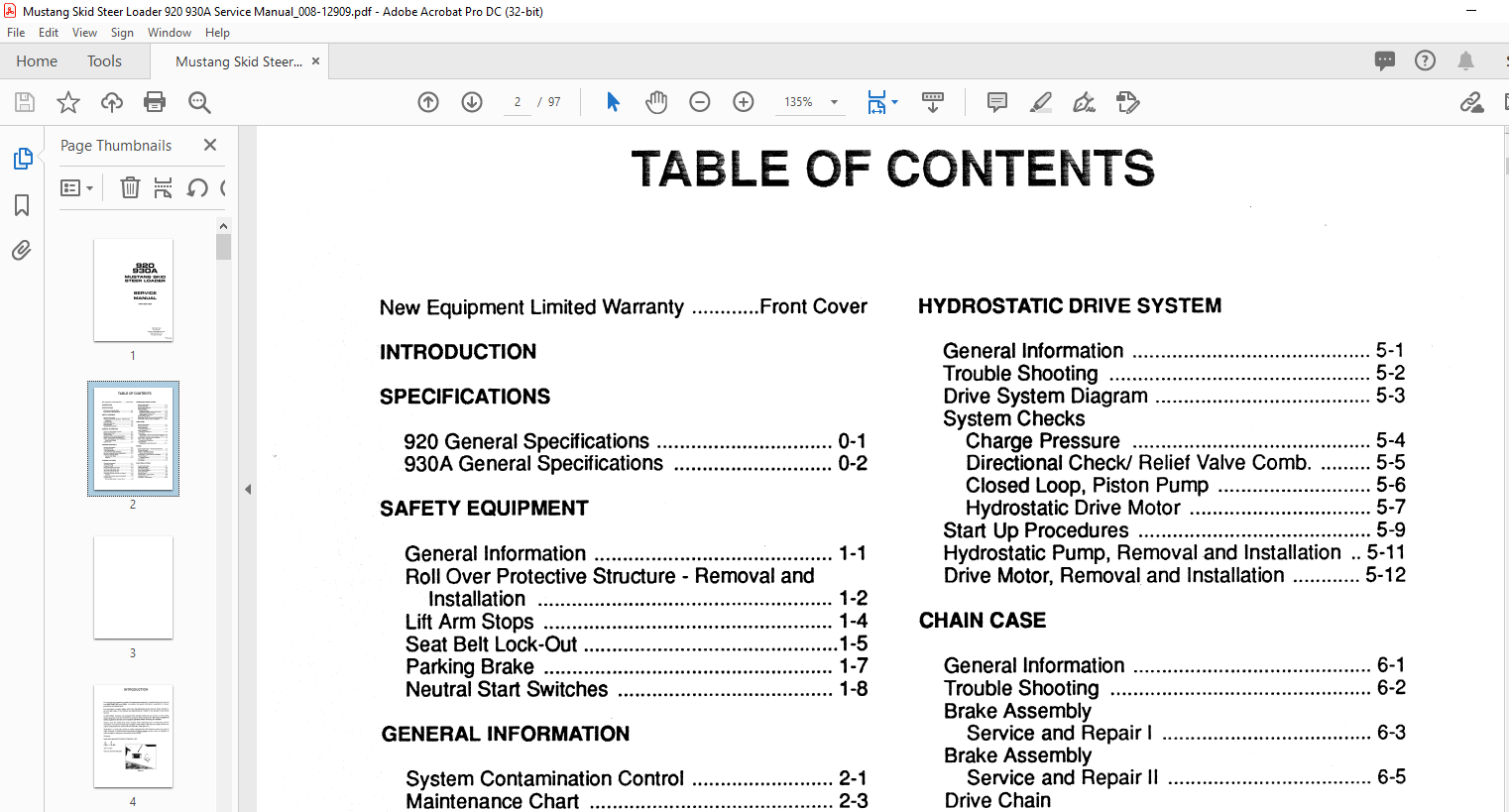The height and width of the screenshot is (812, 1509).
Task: Open the Stamp tool in the toolbar
Action: [x=1128, y=102]
